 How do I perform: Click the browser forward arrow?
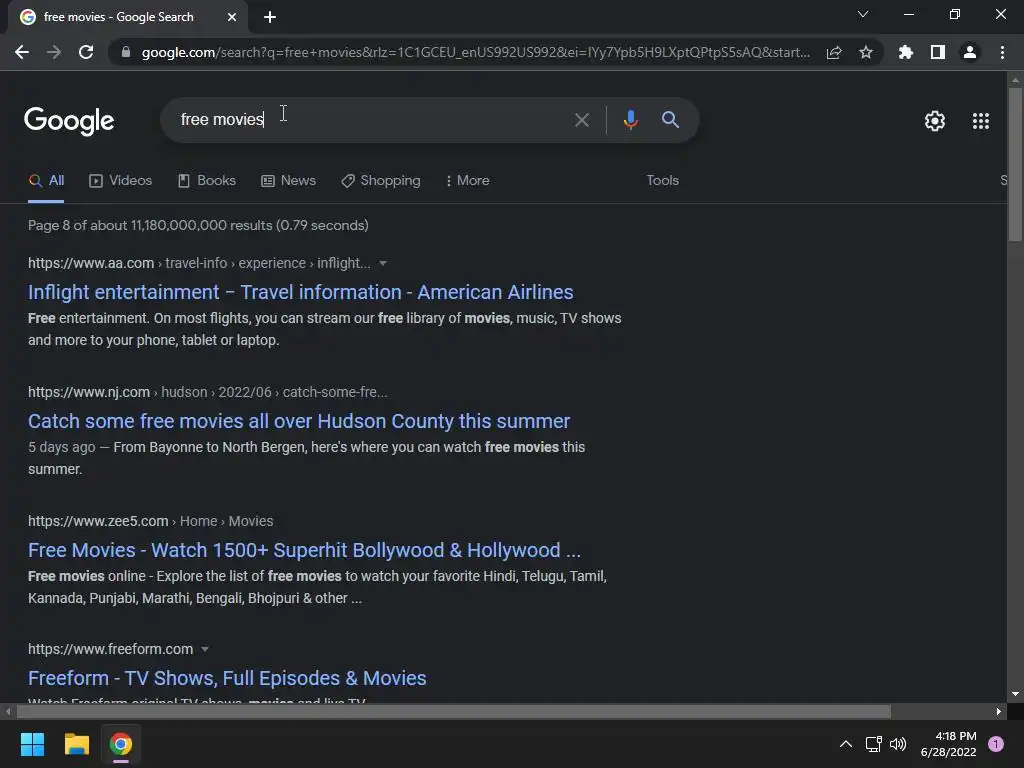click(x=54, y=52)
